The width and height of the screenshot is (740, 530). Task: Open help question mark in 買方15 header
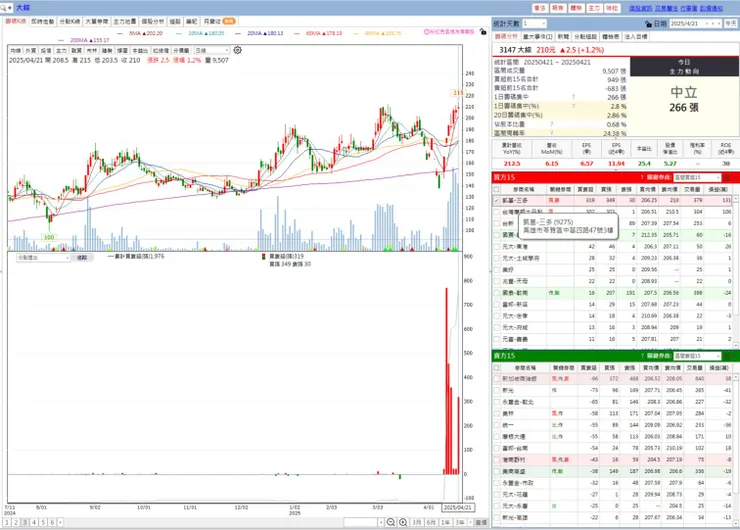[642, 177]
